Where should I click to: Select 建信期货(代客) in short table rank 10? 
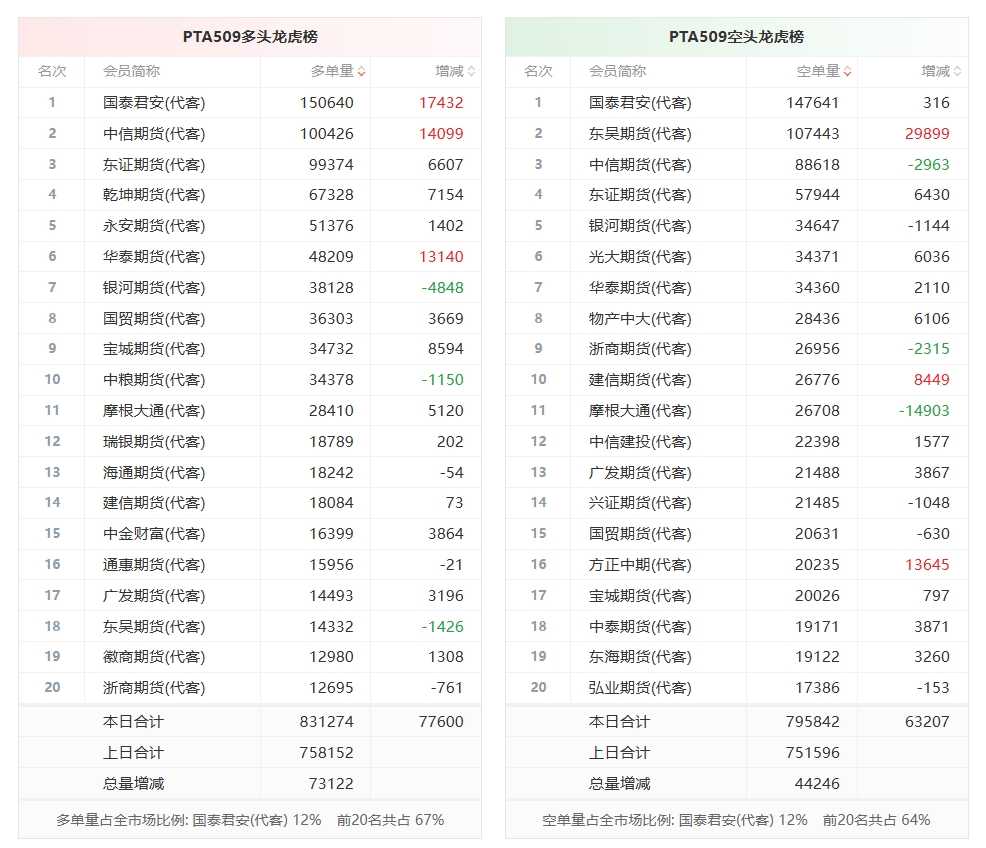coord(640,380)
